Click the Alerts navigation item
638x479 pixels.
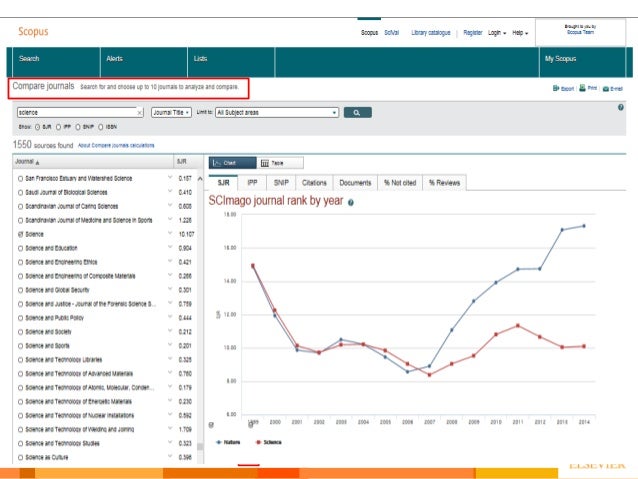116,59
